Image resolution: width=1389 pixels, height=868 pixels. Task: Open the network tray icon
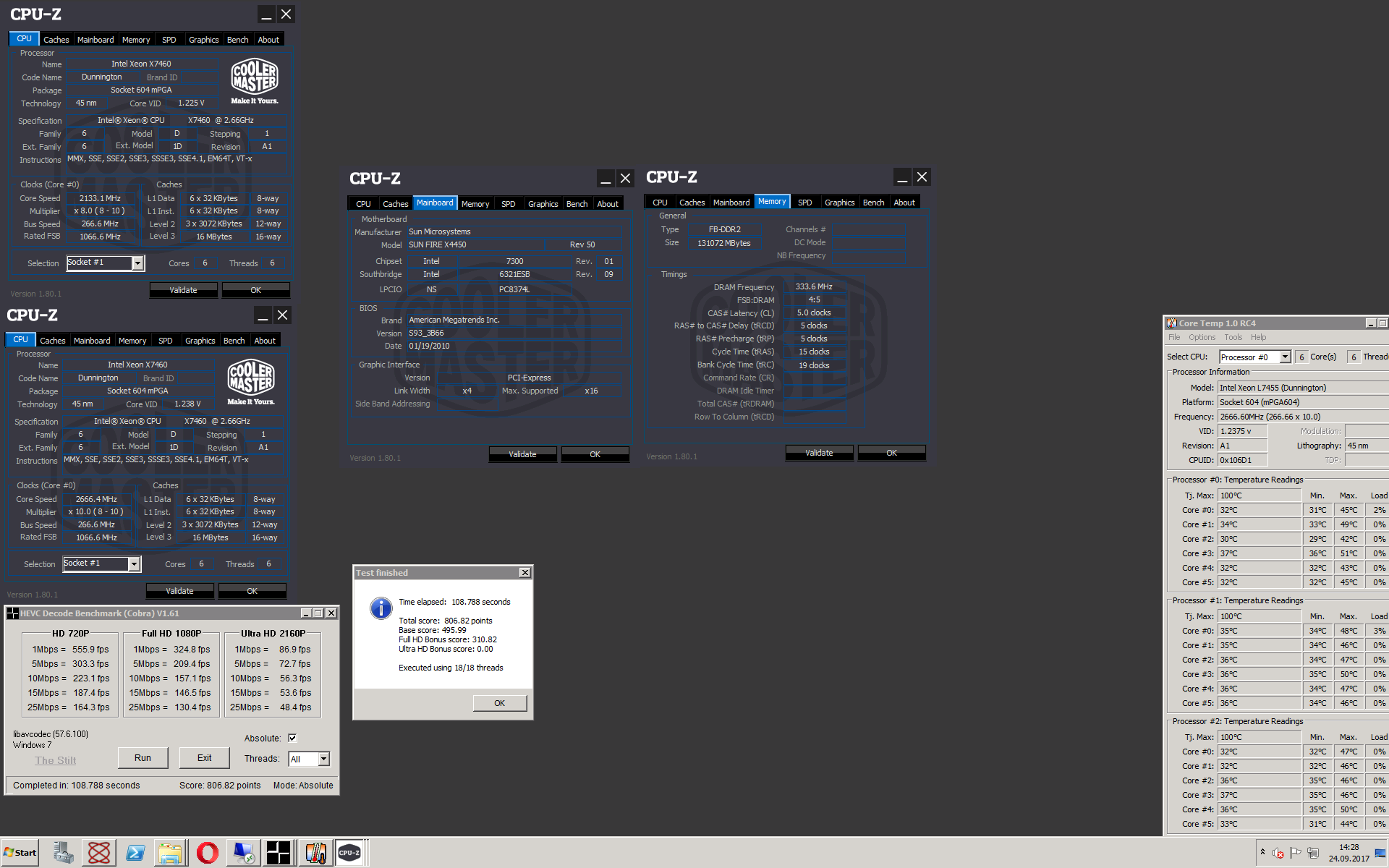click(x=1313, y=853)
